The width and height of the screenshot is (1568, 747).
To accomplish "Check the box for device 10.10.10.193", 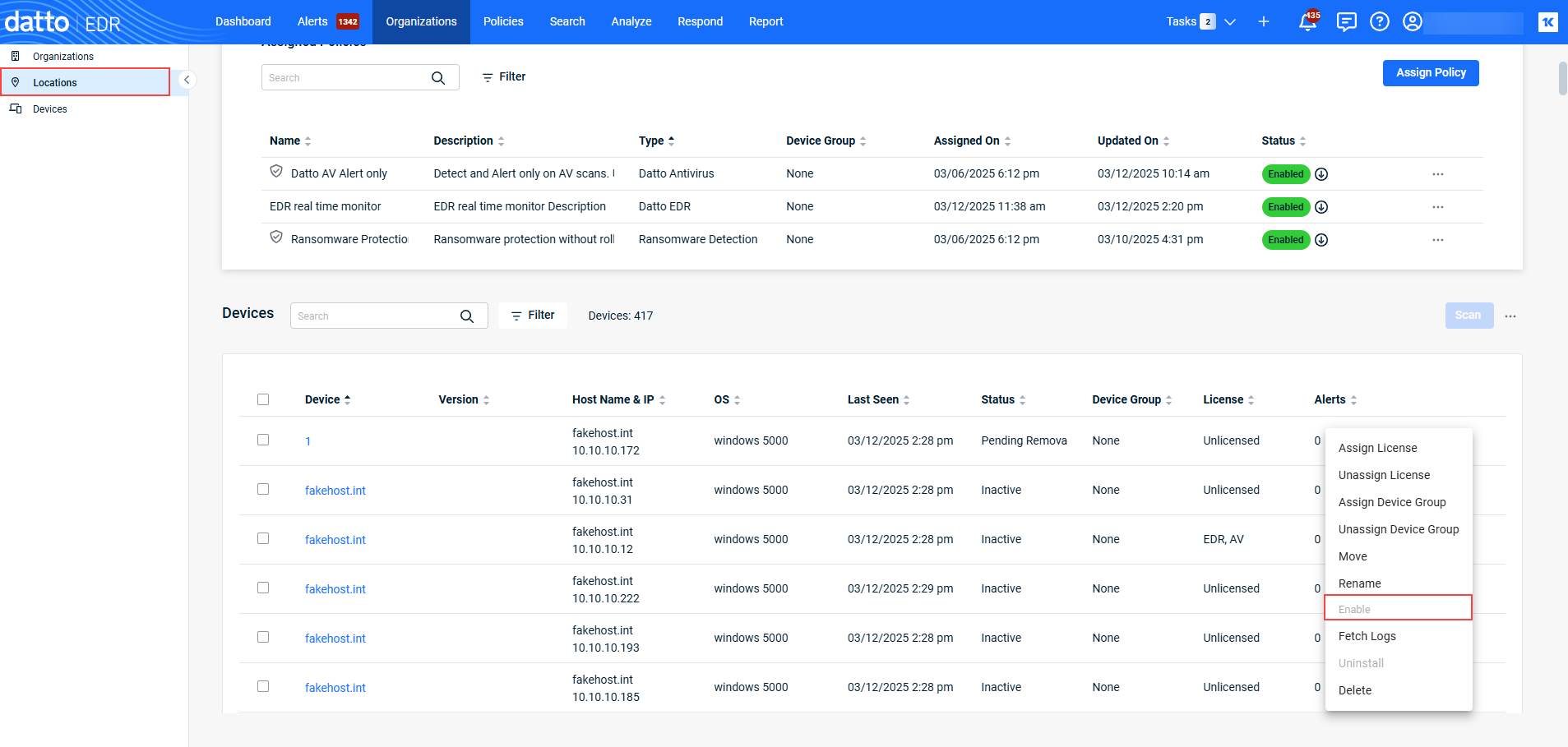I will [263, 637].
